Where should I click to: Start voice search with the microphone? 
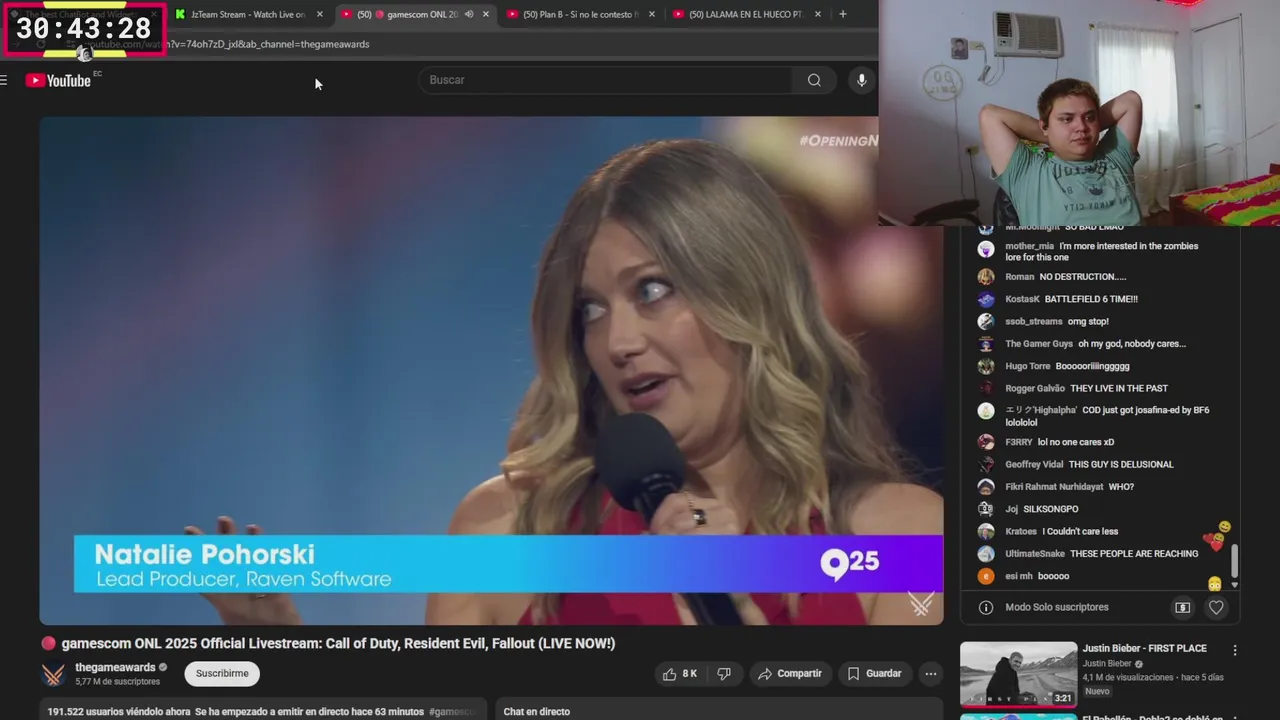[x=861, y=80]
